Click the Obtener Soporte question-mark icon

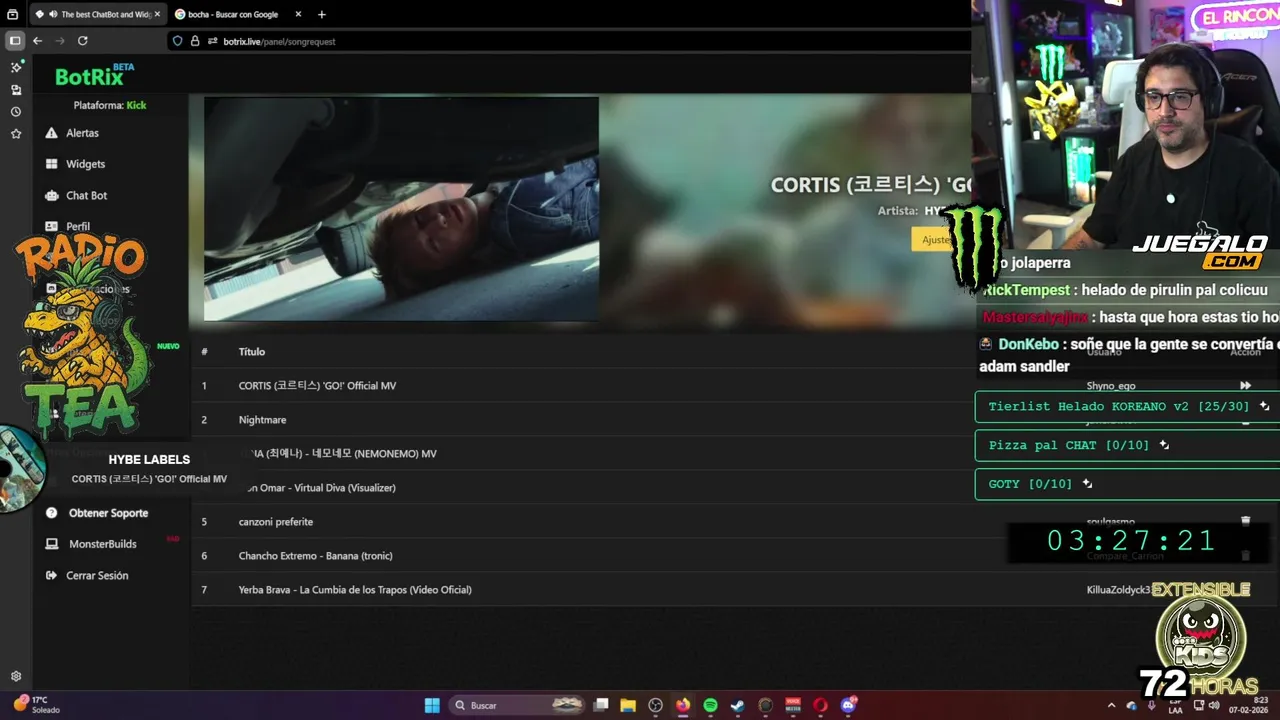pyautogui.click(x=51, y=513)
